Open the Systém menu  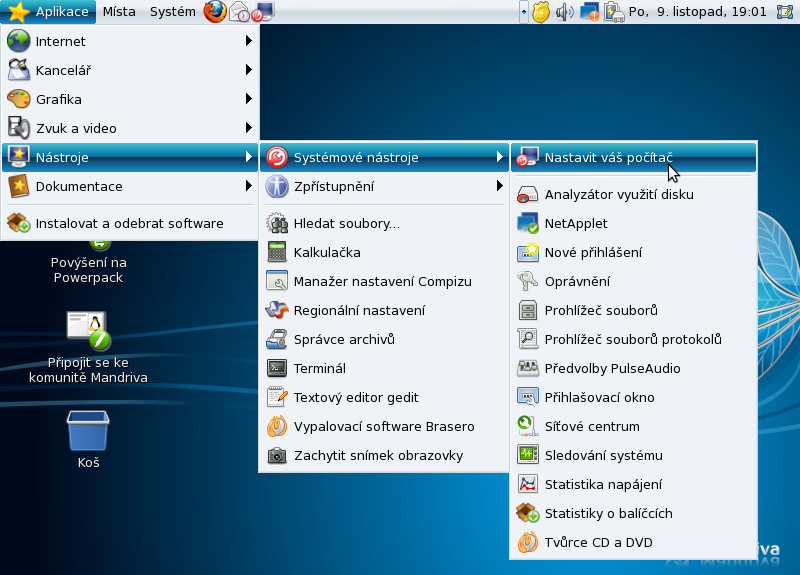tap(172, 12)
